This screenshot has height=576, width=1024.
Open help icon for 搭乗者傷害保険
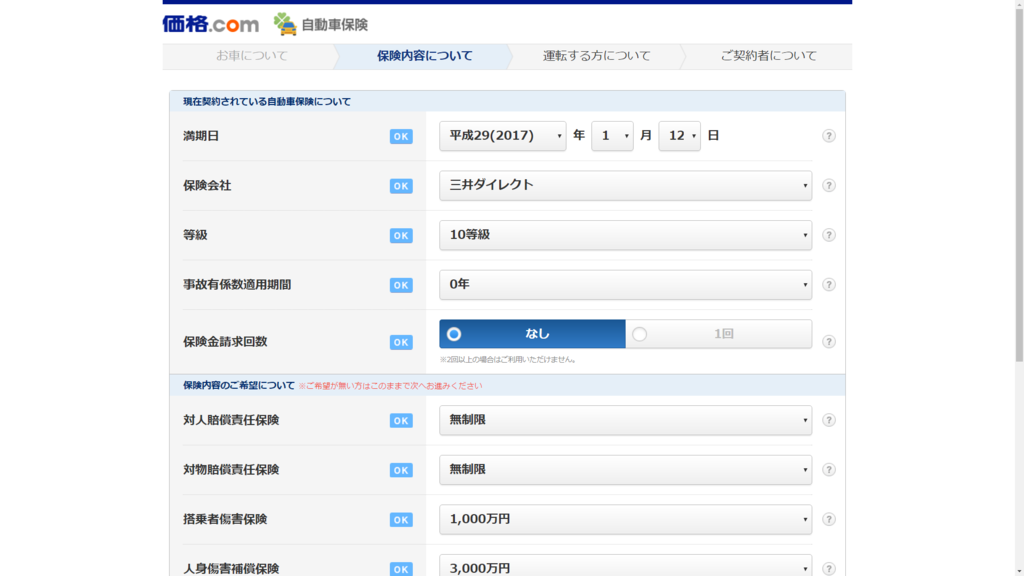point(829,519)
